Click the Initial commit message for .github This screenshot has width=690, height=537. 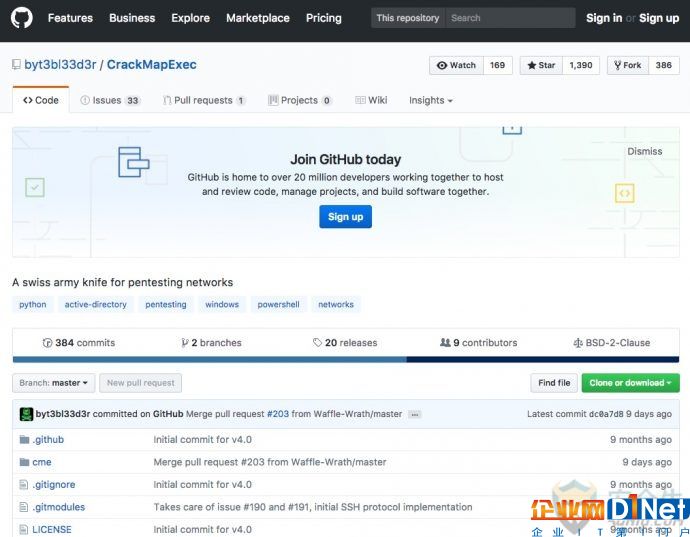(x=202, y=440)
